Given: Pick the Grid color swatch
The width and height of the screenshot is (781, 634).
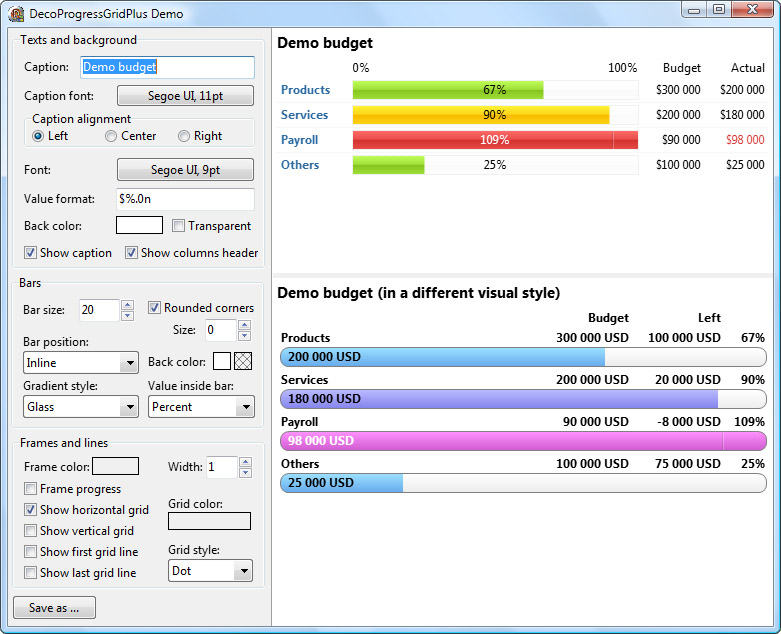Looking at the screenshot, I should tap(209, 521).
